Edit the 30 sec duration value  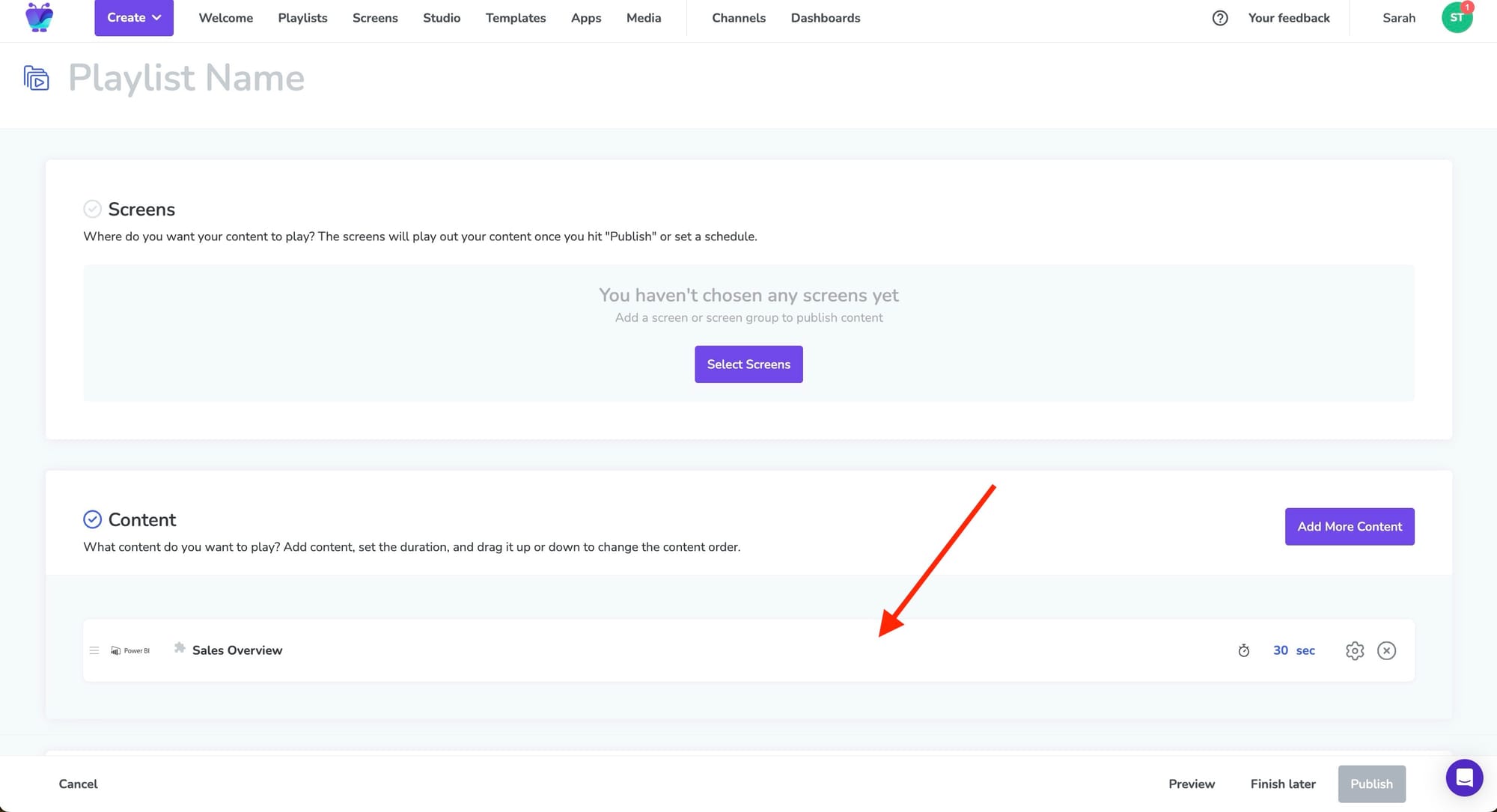coord(1294,650)
